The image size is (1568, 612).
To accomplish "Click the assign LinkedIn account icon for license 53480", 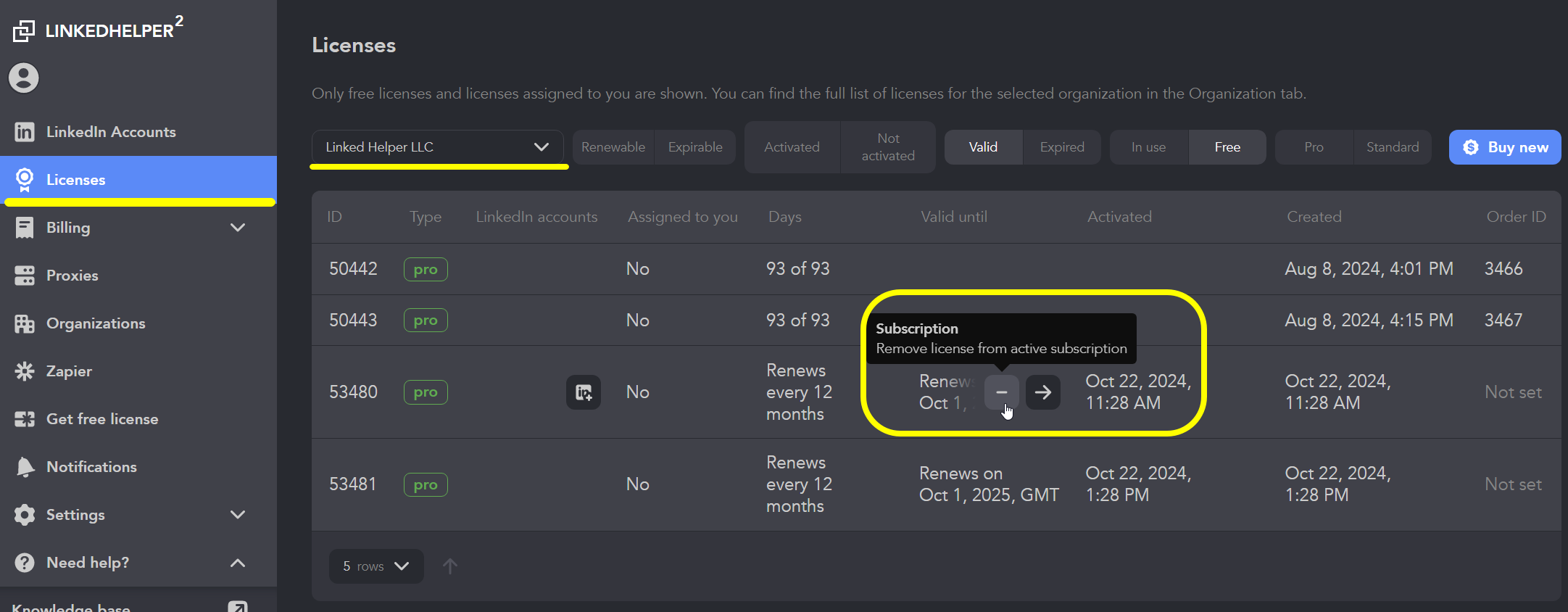I will [x=583, y=392].
